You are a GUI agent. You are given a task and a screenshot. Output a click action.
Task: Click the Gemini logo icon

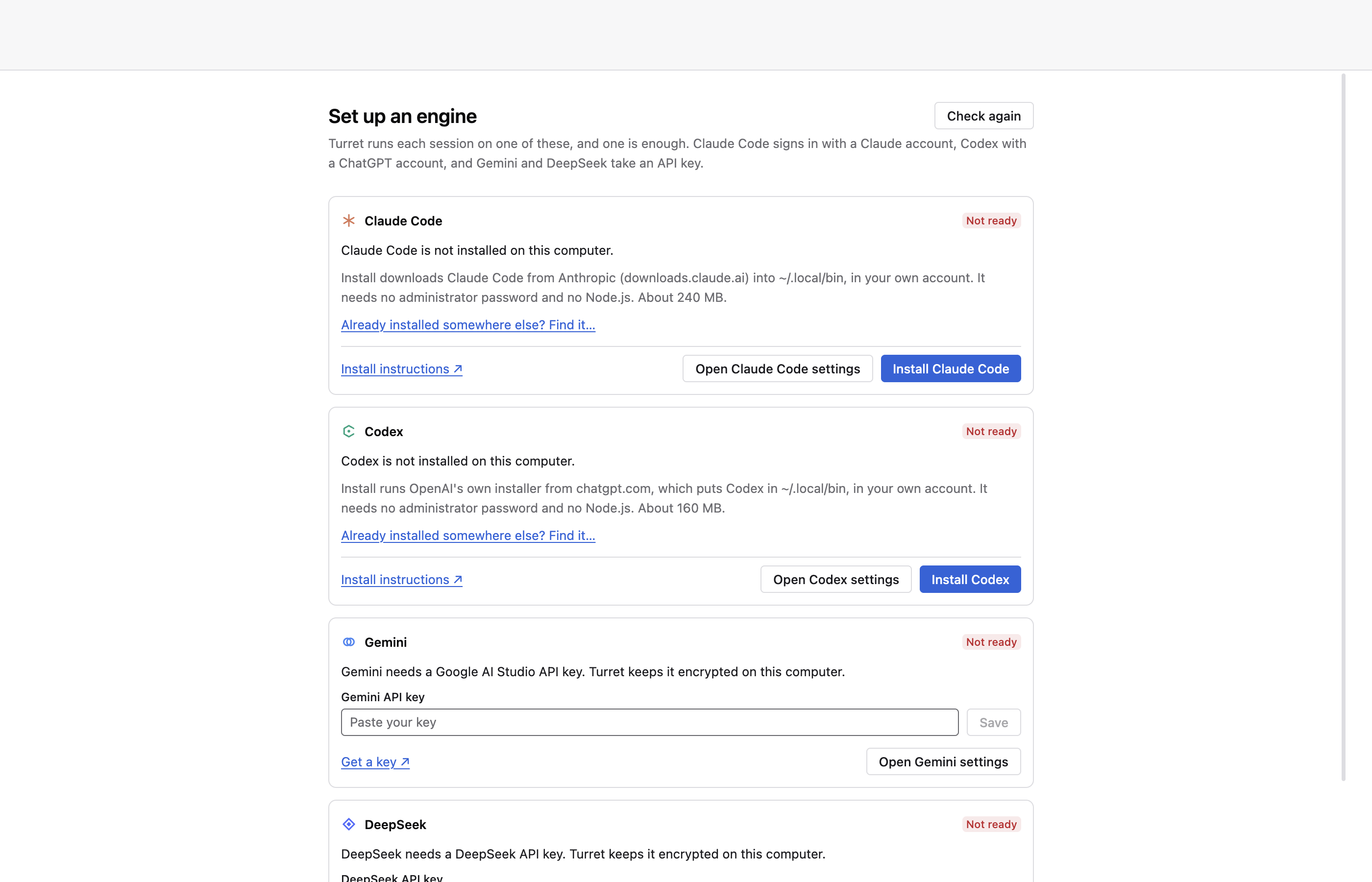coord(349,642)
